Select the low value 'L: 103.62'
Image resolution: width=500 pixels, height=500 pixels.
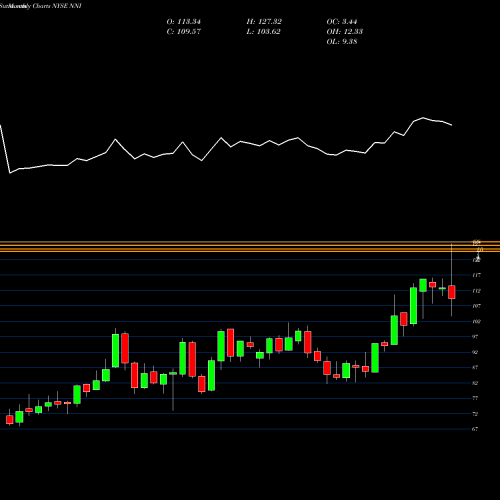coord(263,32)
